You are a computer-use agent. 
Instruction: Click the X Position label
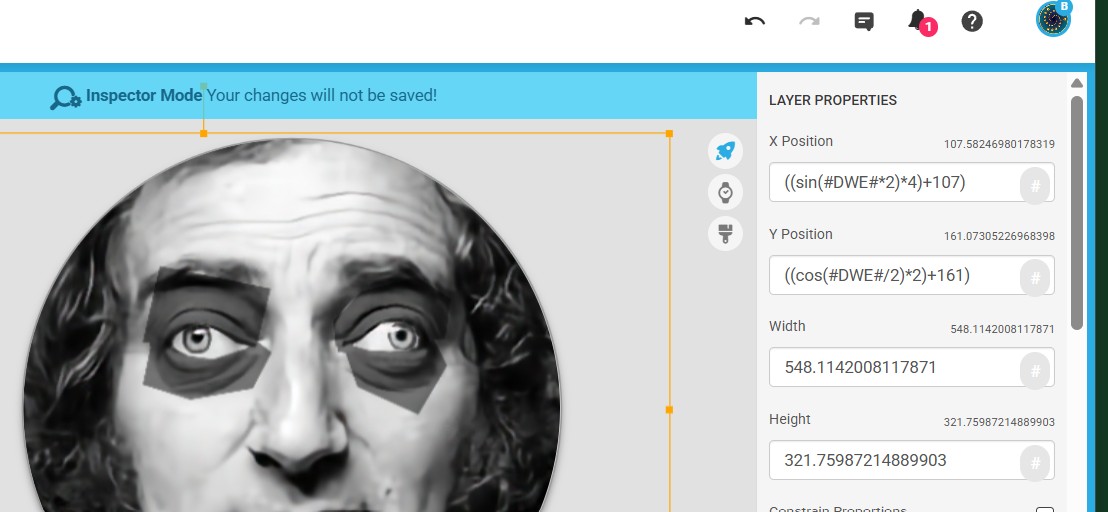pyautogui.click(x=801, y=141)
